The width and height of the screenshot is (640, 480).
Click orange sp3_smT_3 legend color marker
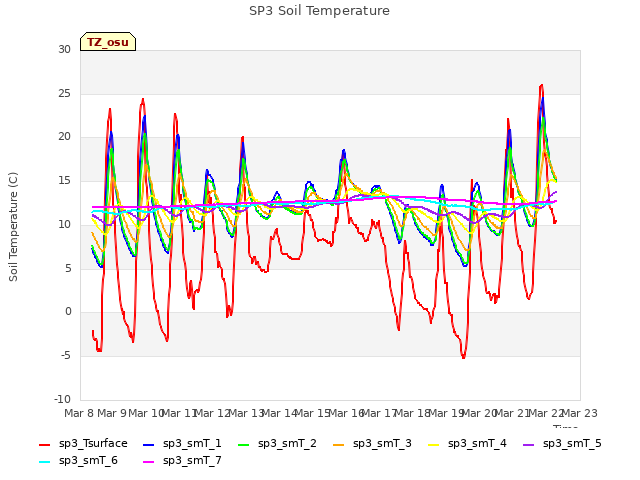pos(339,445)
